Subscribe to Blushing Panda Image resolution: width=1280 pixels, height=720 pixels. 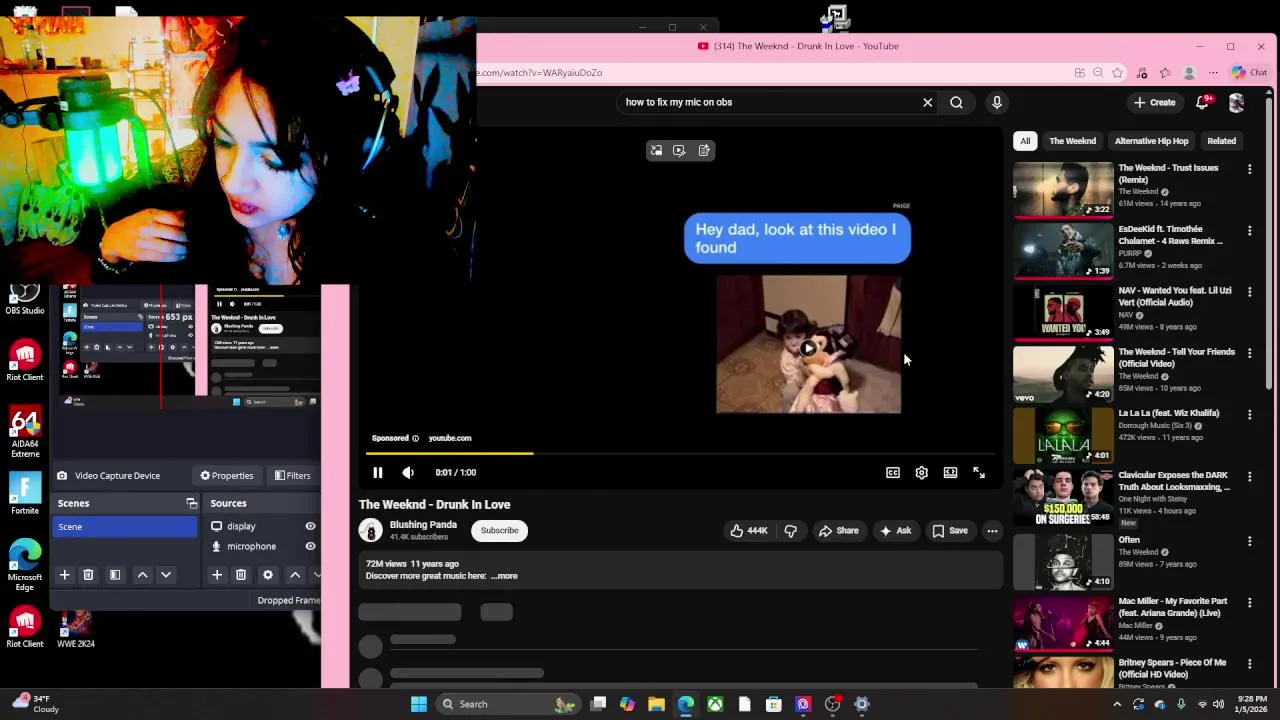(x=499, y=530)
